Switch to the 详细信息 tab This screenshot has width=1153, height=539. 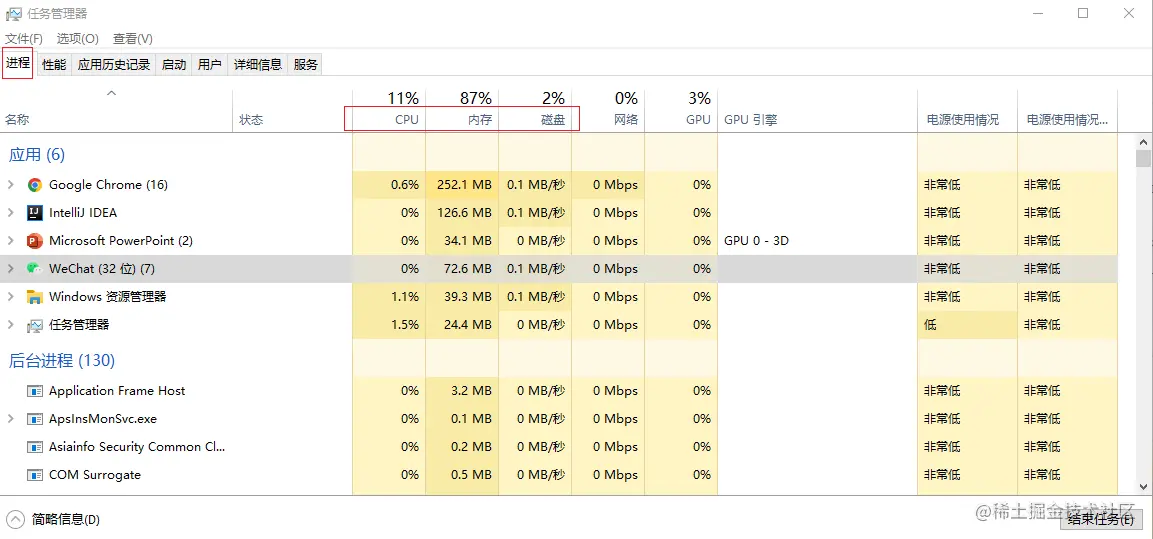(258, 65)
